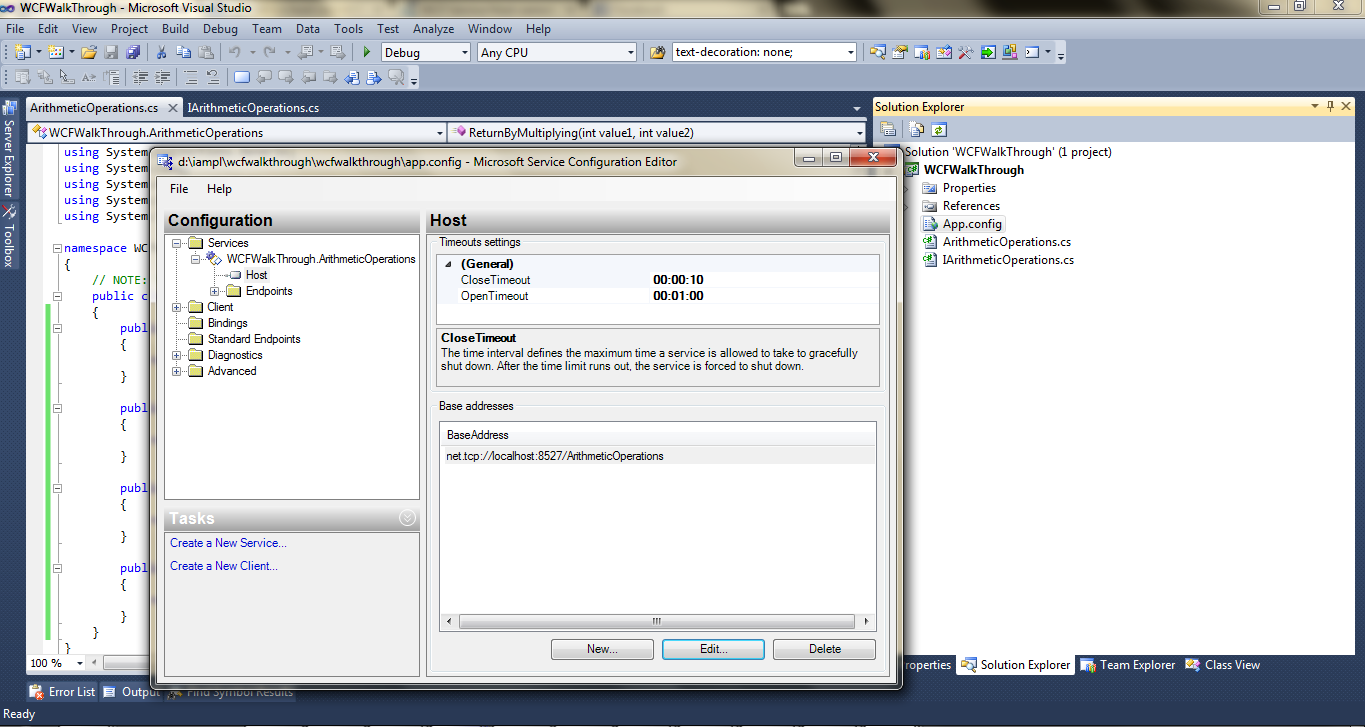Click the Increase Indent toolbar icon
1365x727 pixels.
point(162,77)
